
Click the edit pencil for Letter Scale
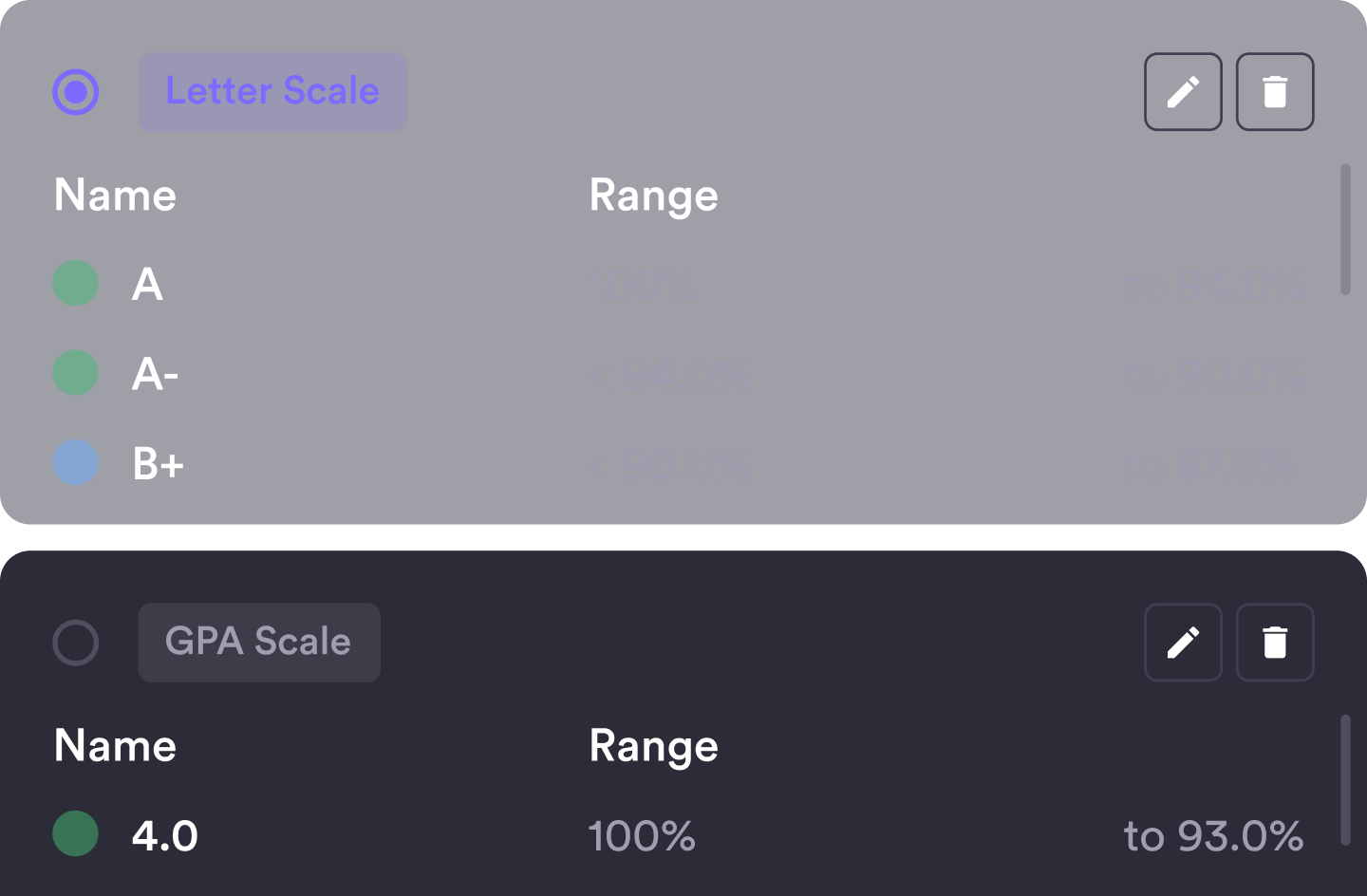click(x=1183, y=92)
